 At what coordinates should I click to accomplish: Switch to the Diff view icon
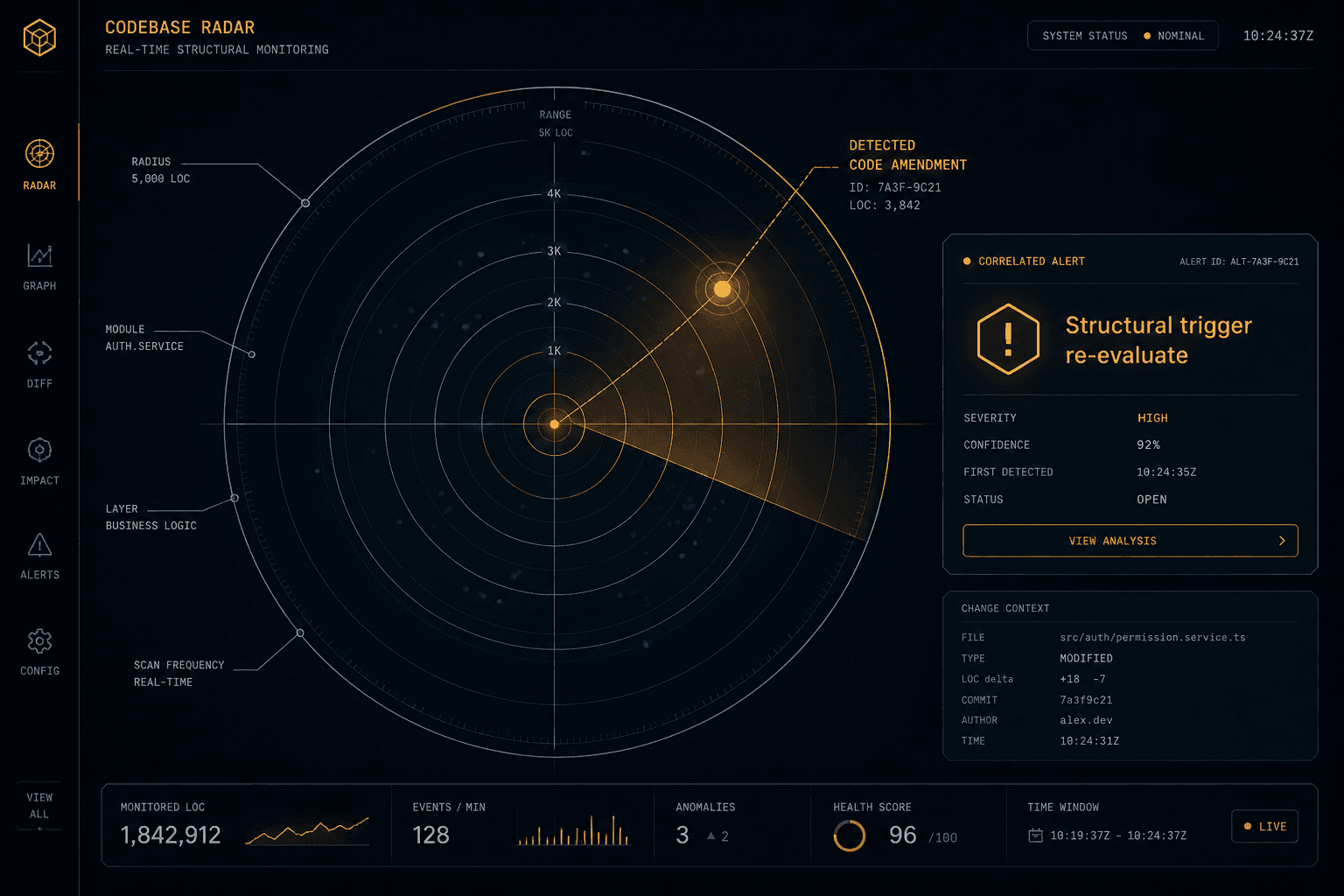pyautogui.click(x=39, y=353)
